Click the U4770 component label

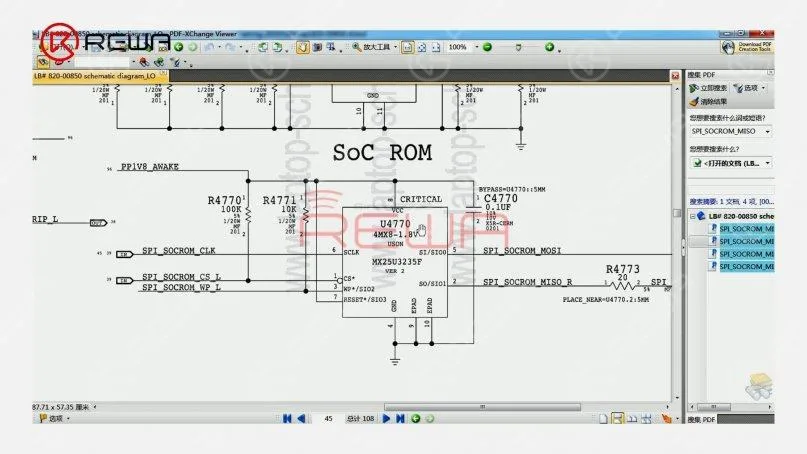click(x=395, y=224)
